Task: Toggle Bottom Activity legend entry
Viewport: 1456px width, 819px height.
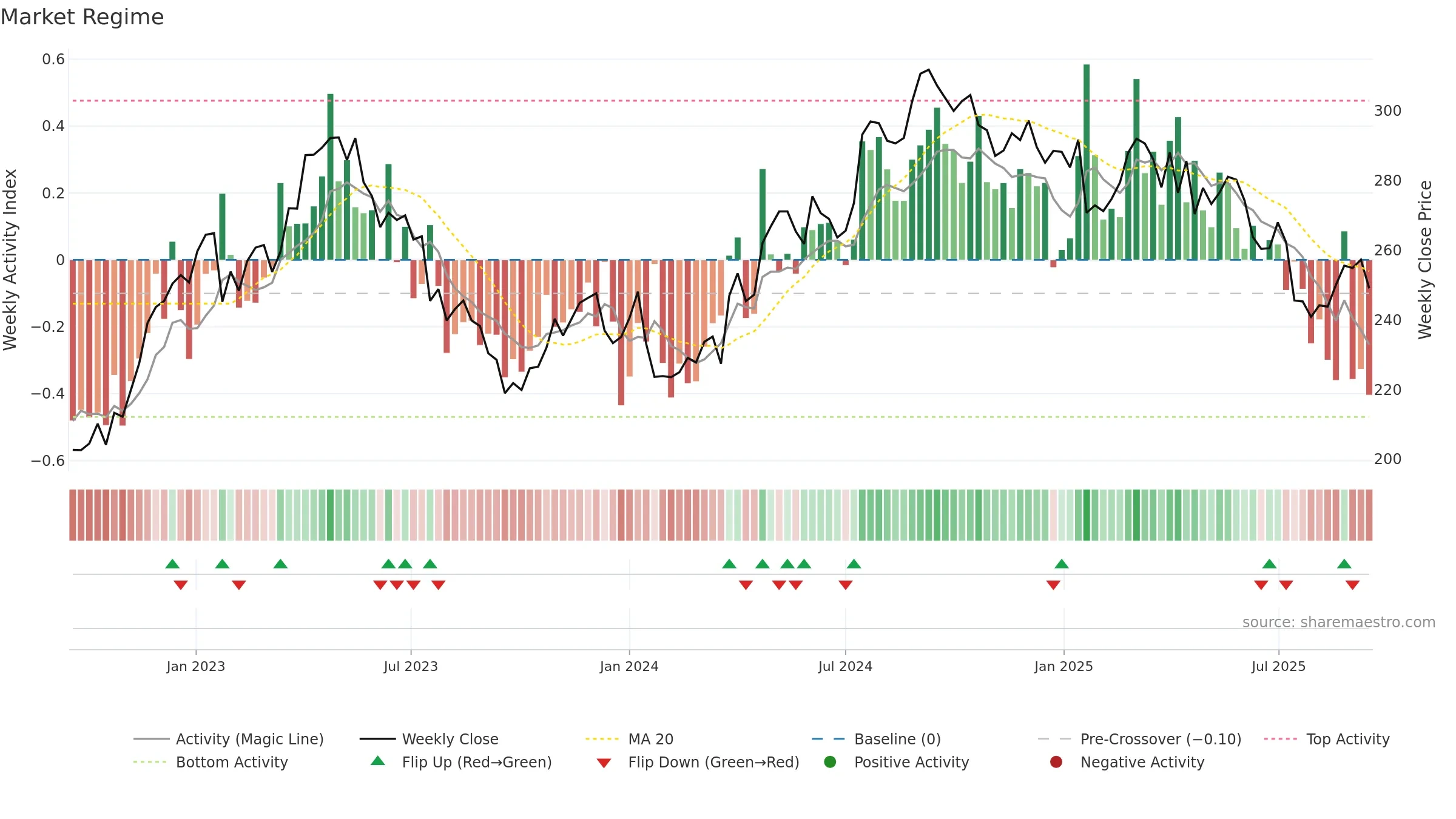Action: 211,762
